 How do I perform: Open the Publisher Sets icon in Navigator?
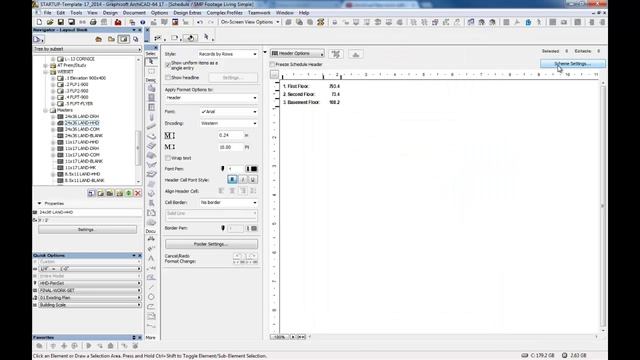pyautogui.click(x=136, y=40)
